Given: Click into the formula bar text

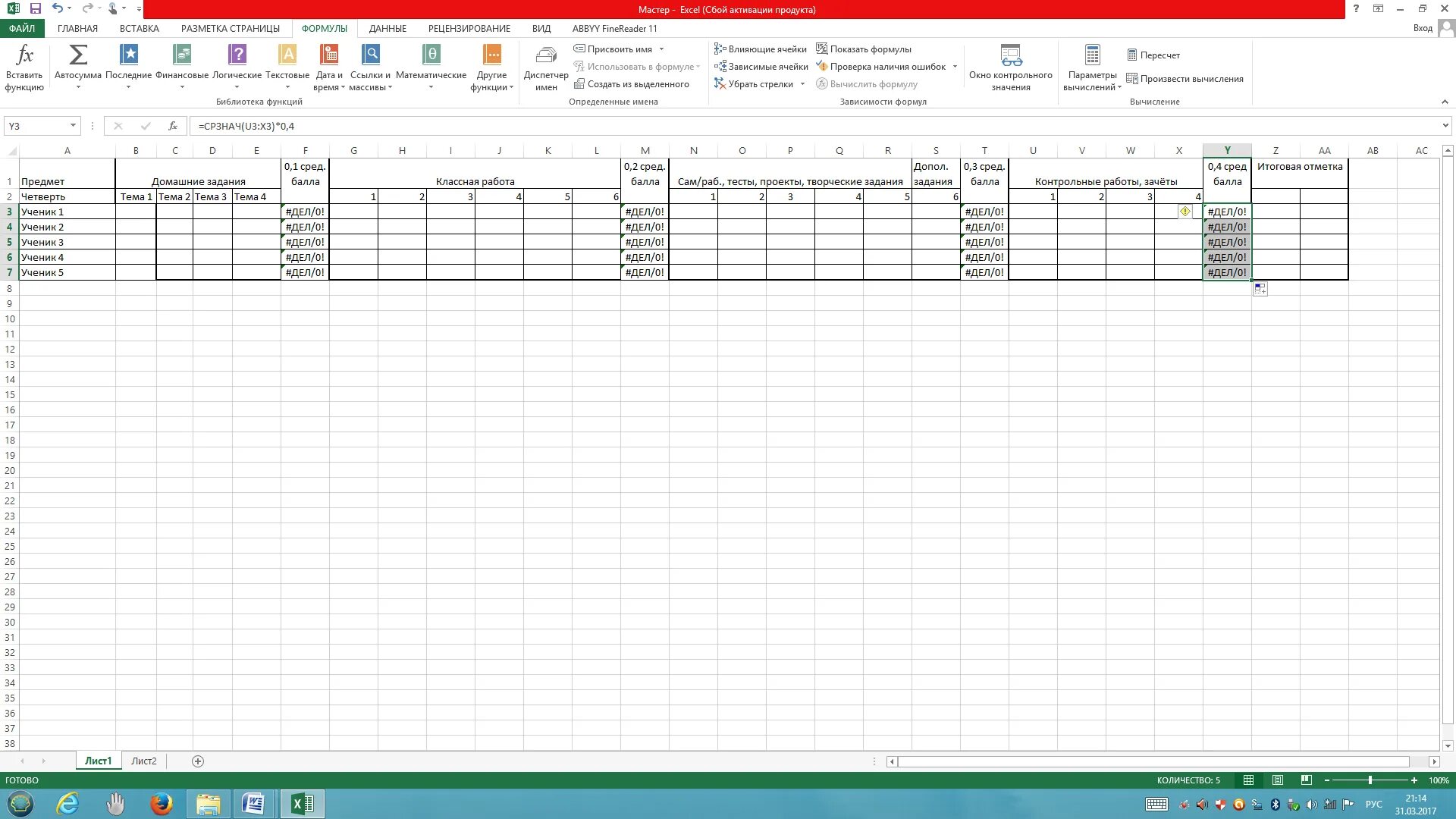Looking at the screenshot, I should click(x=815, y=126).
